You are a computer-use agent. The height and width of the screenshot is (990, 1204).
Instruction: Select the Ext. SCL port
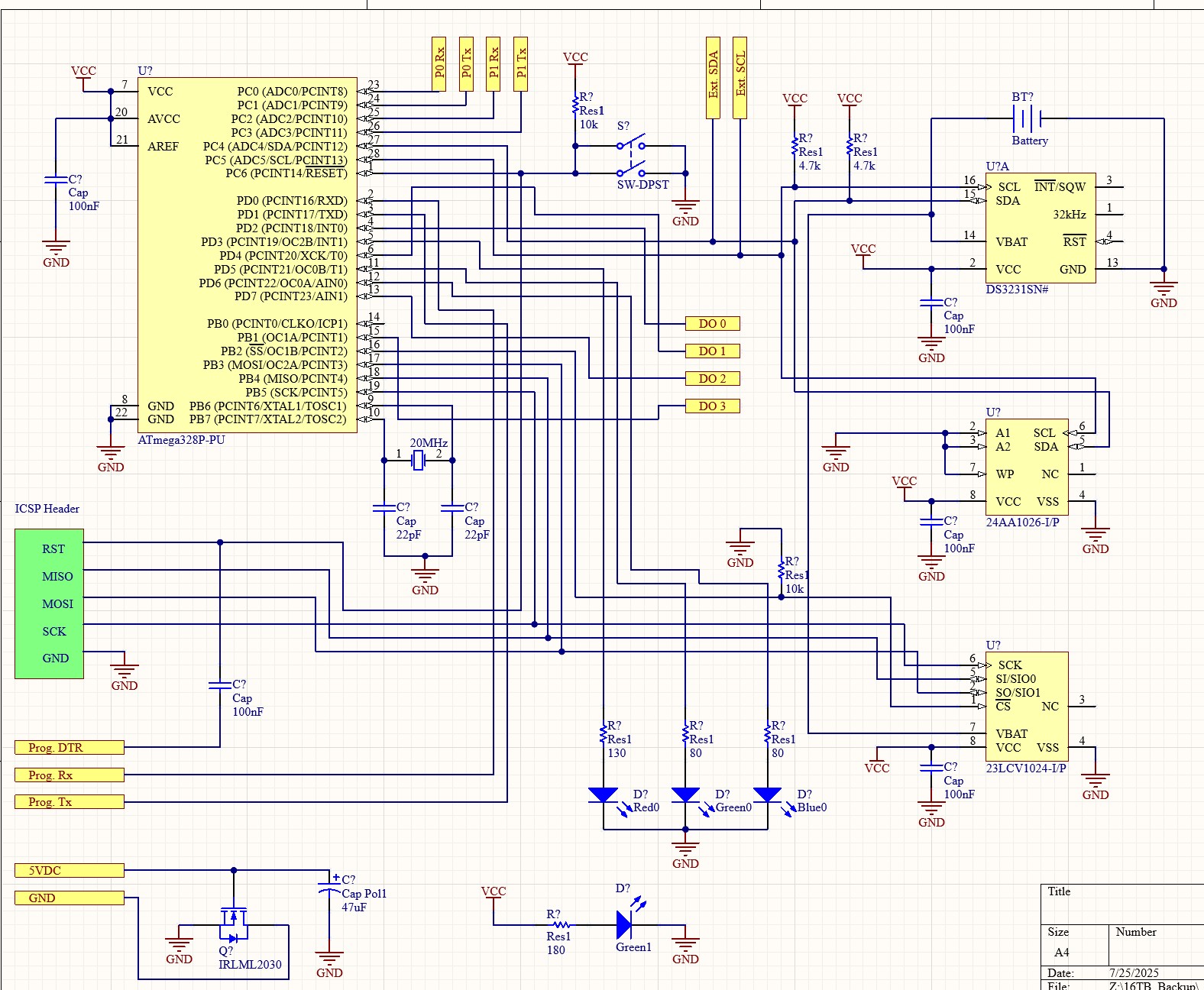click(x=740, y=78)
